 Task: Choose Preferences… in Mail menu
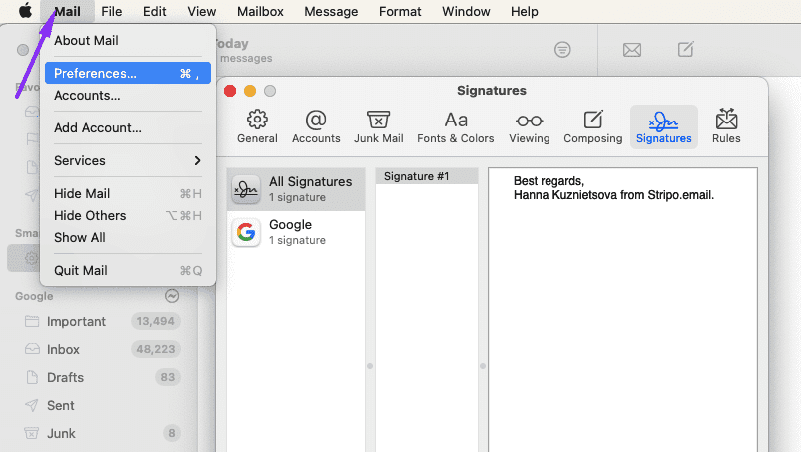[x=128, y=73]
